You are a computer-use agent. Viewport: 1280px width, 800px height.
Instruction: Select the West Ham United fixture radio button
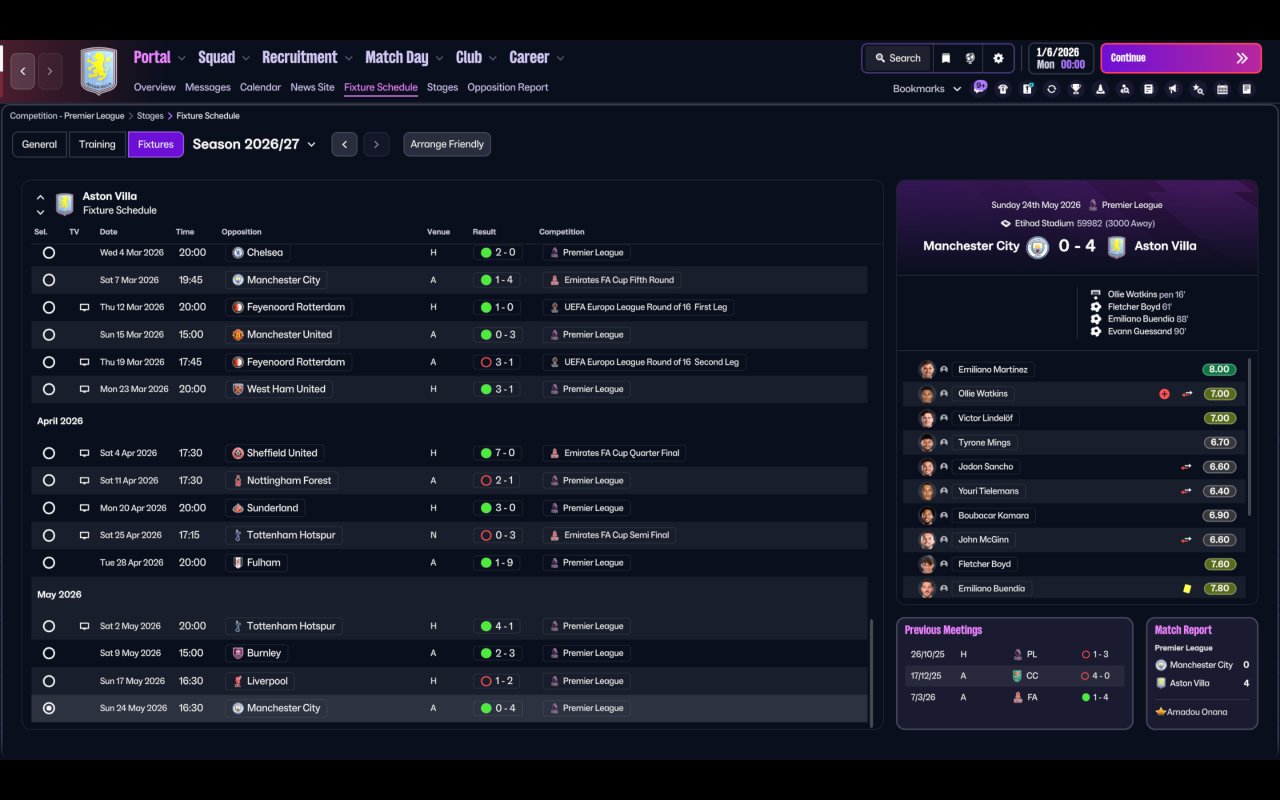tap(49, 389)
